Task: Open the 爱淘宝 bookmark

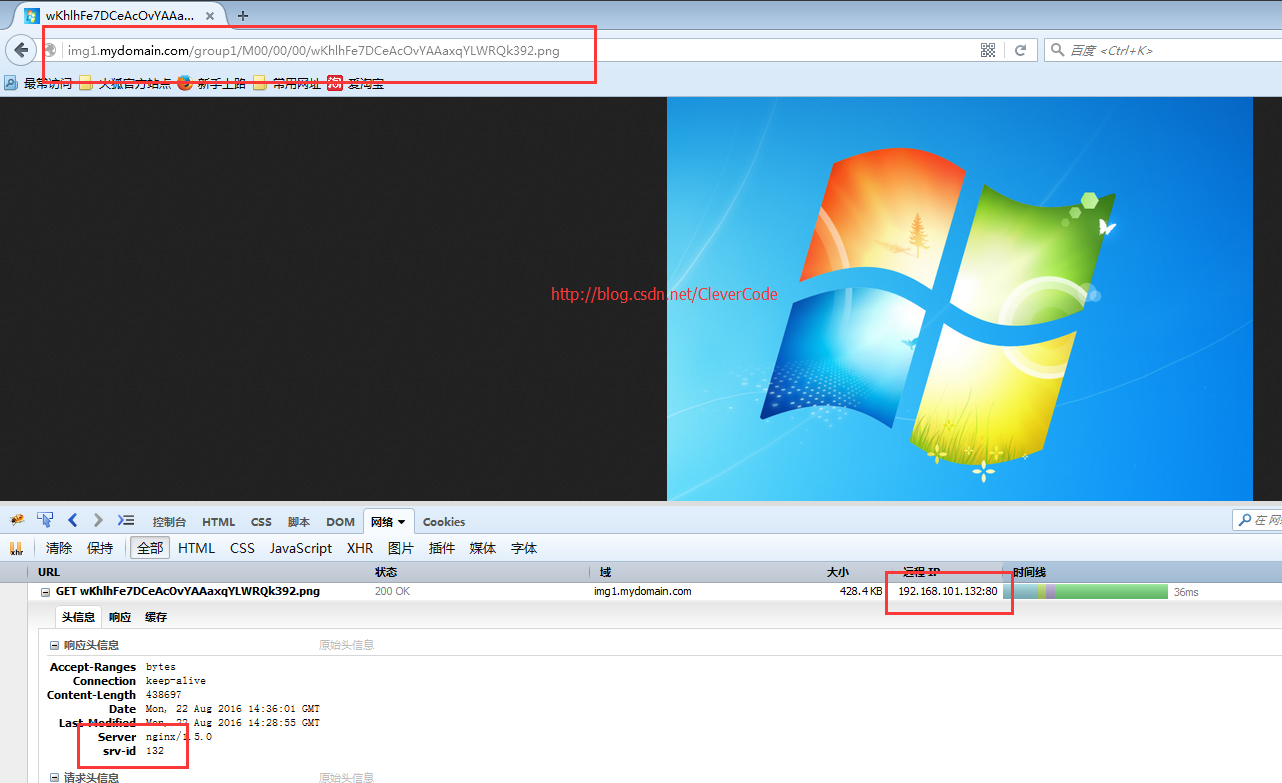Action: (x=356, y=84)
